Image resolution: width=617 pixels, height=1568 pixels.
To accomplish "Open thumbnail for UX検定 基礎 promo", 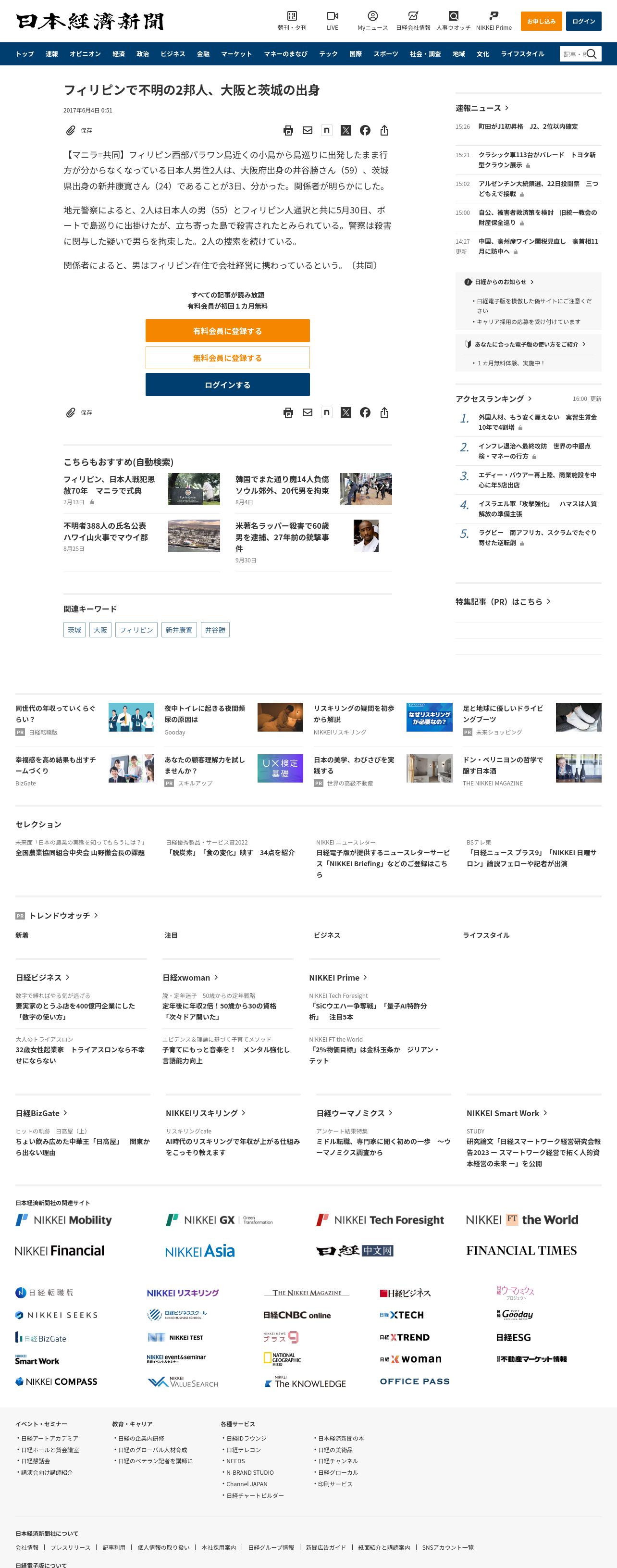I will 280,768.
